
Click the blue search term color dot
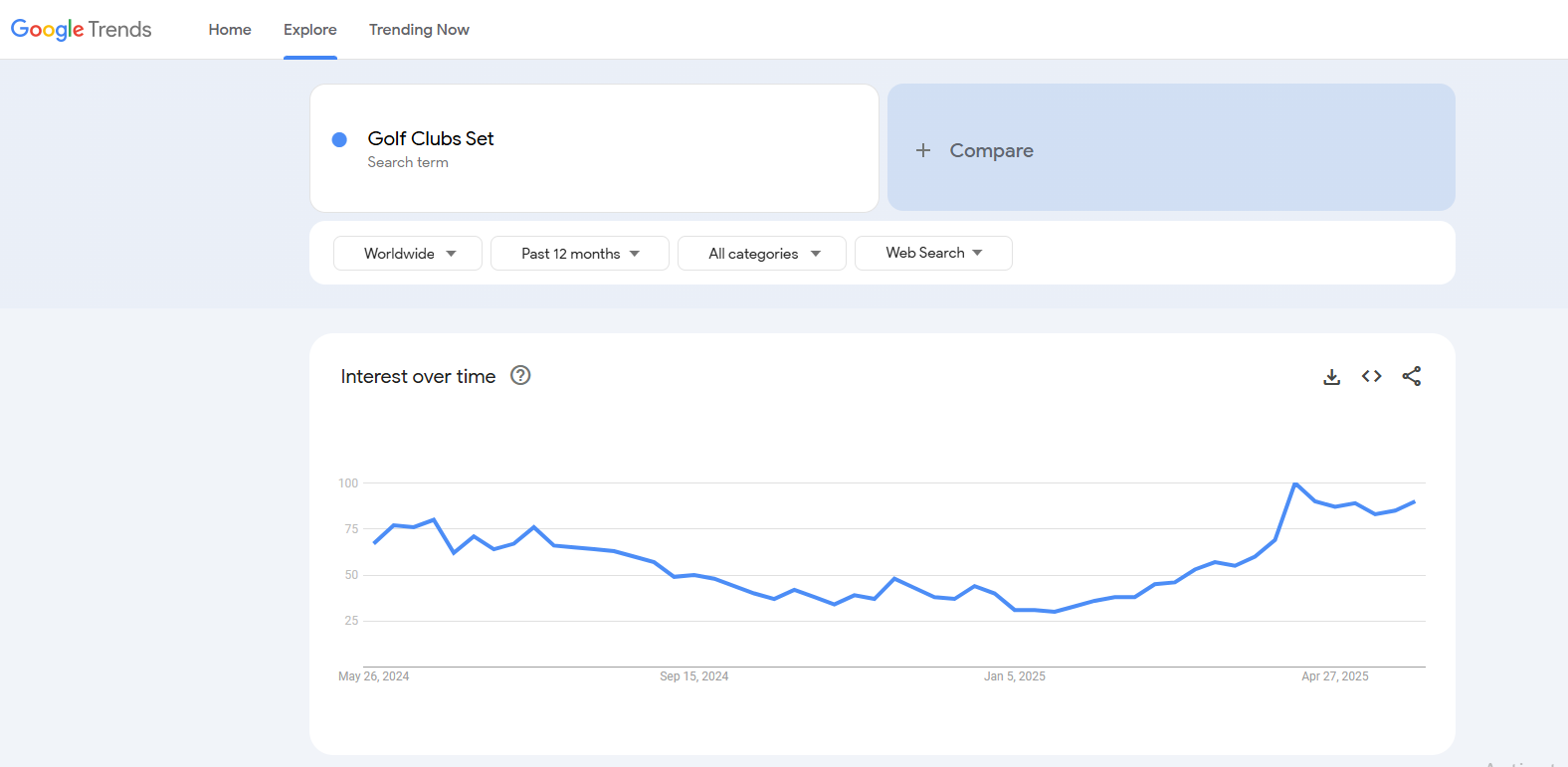coord(339,139)
